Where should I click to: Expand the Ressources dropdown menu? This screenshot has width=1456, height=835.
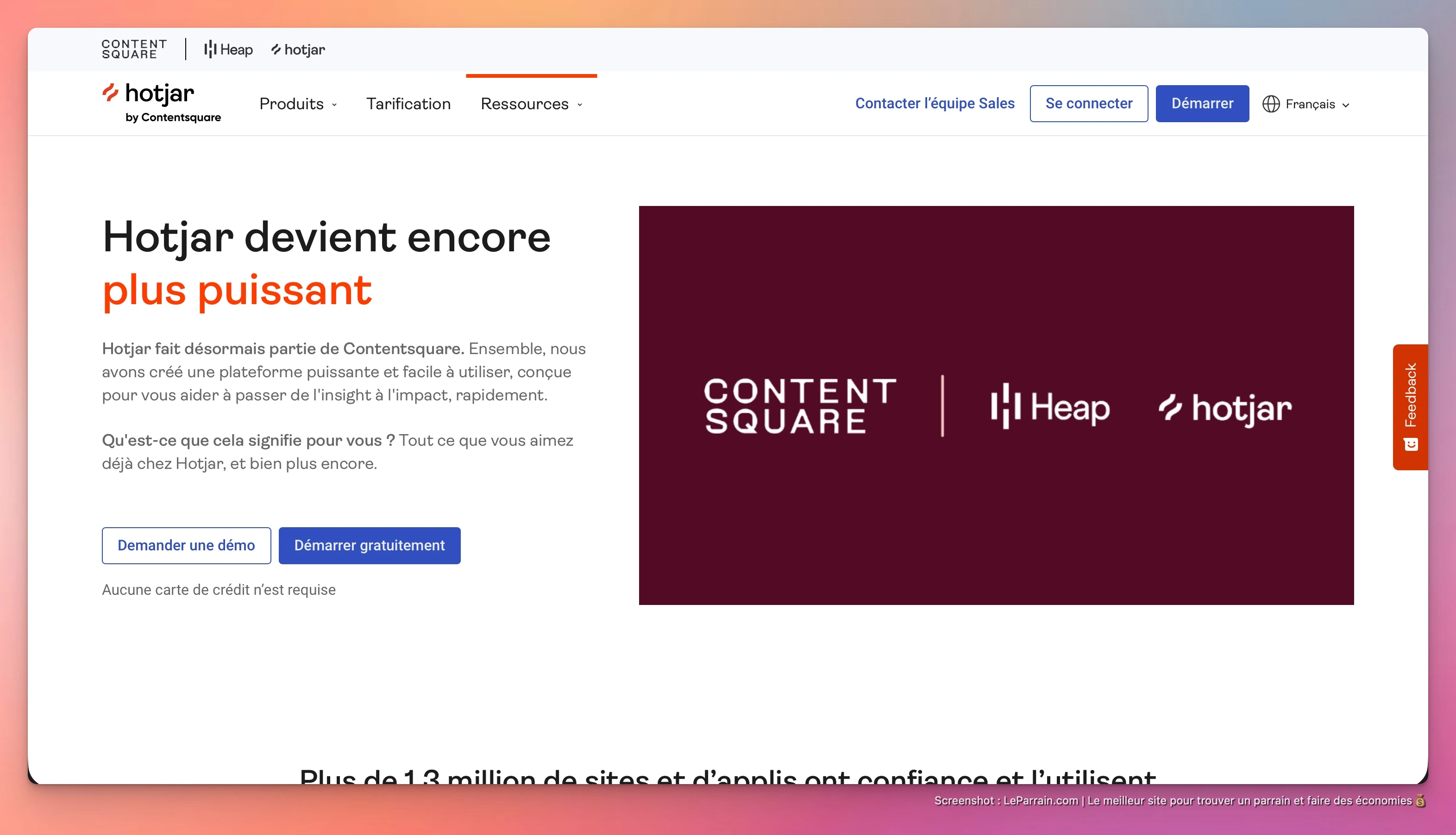[x=531, y=104]
